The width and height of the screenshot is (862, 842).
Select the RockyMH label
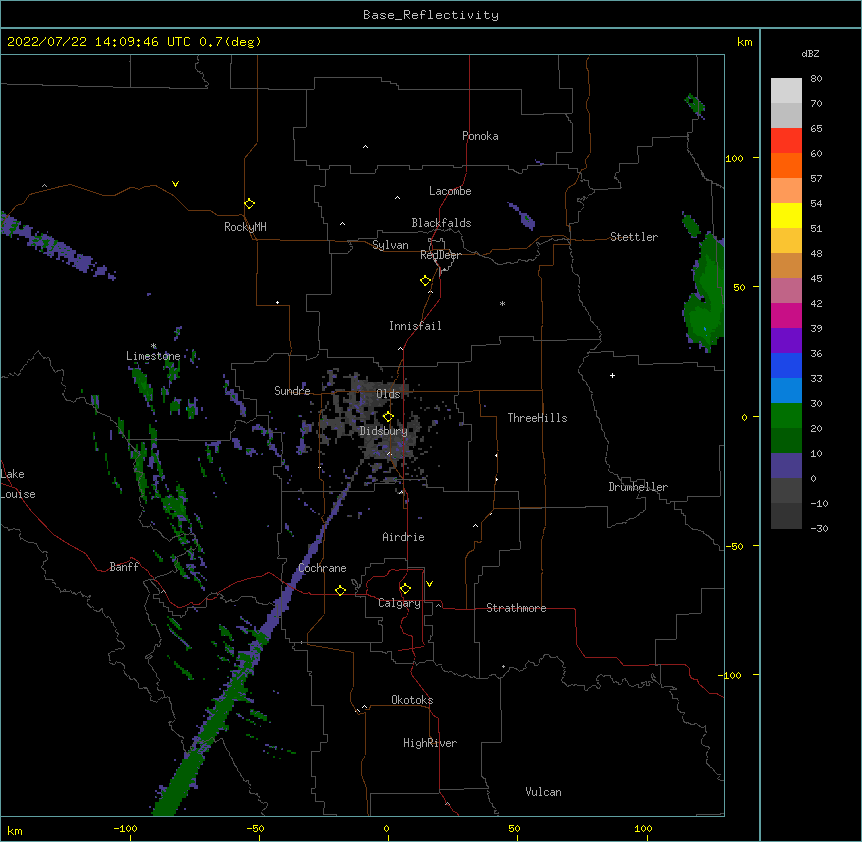pyautogui.click(x=245, y=227)
